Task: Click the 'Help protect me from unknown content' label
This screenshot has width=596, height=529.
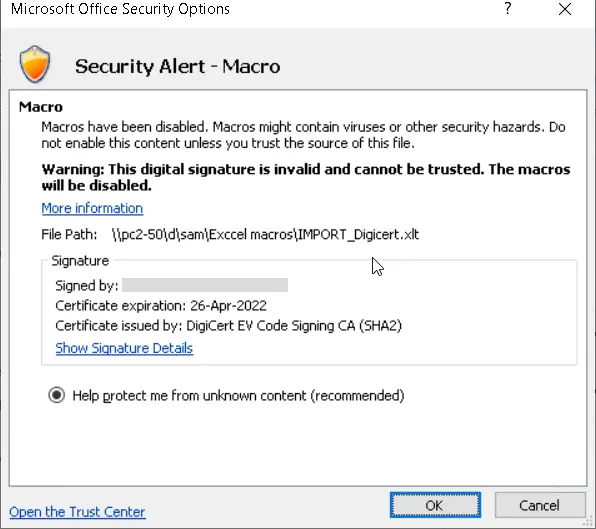Action: tap(238, 396)
